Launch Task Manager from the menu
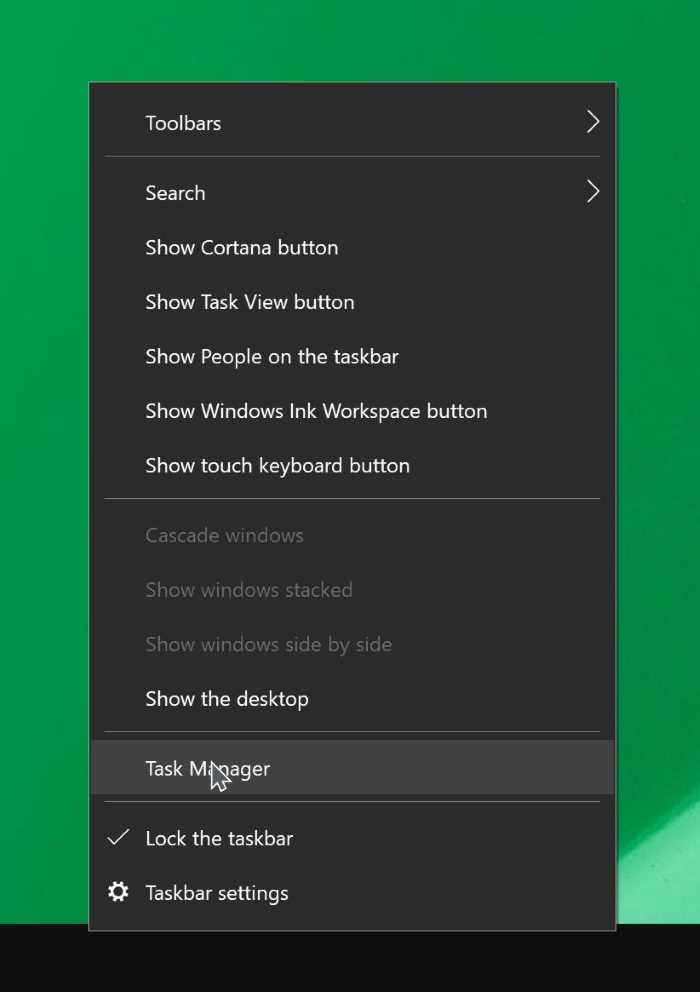This screenshot has height=992, width=700. pos(352,767)
